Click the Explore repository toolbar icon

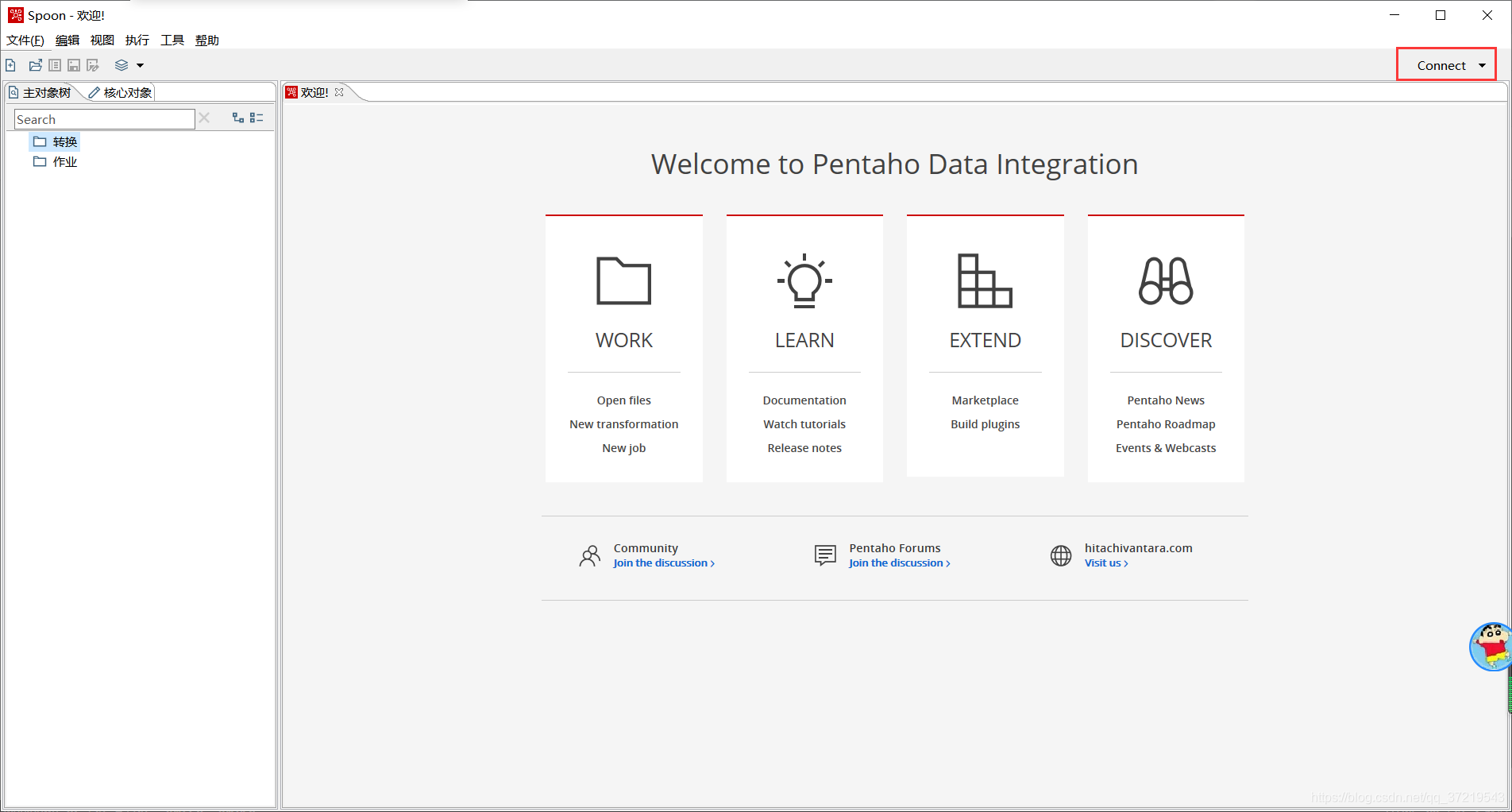(x=55, y=65)
